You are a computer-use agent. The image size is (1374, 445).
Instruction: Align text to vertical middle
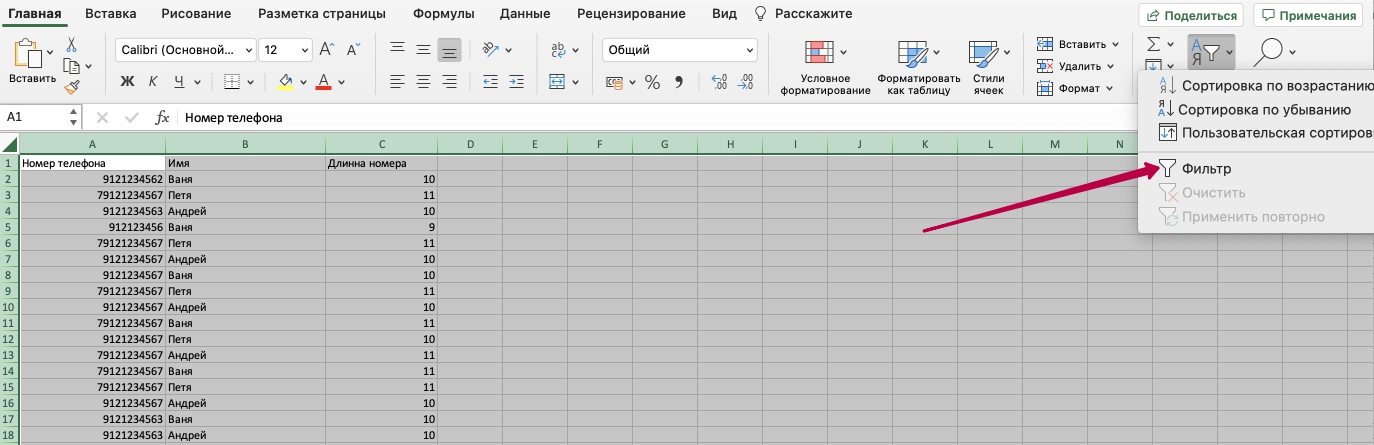click(x=423, y=48)
